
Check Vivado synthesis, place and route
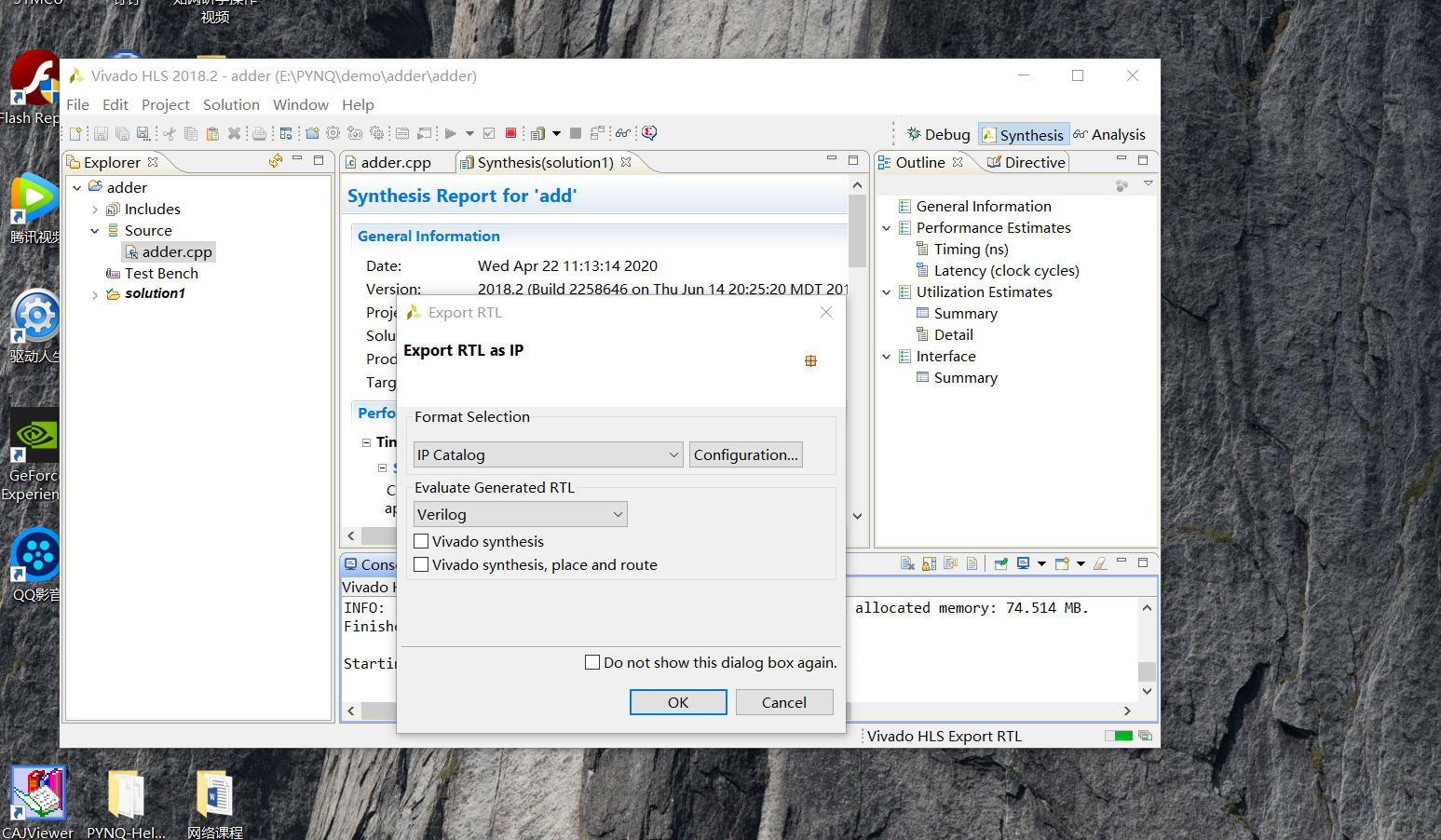pos(421,564)
